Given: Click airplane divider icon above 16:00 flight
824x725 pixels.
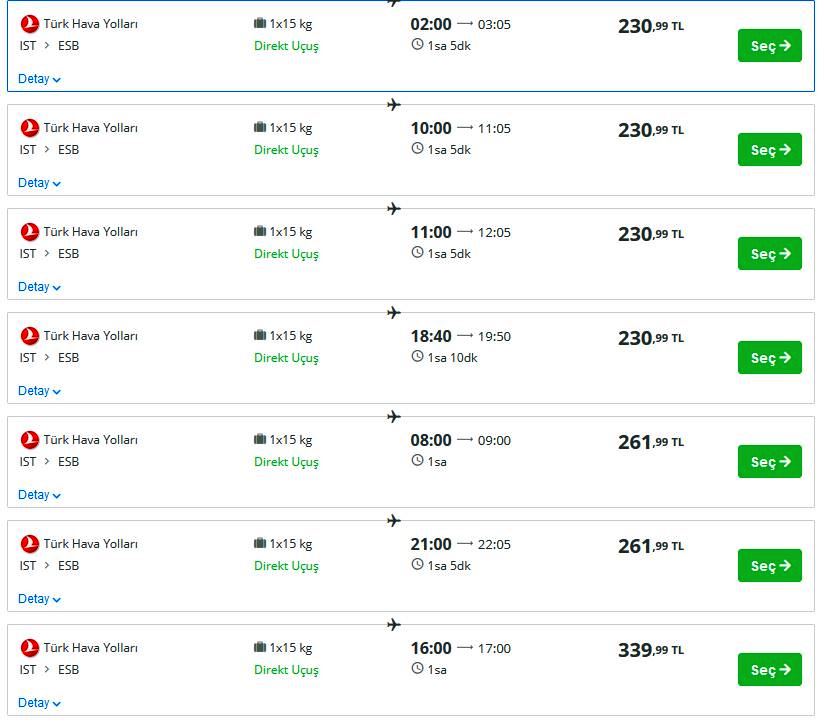Looking at the screenshot, I should point(394,625).
